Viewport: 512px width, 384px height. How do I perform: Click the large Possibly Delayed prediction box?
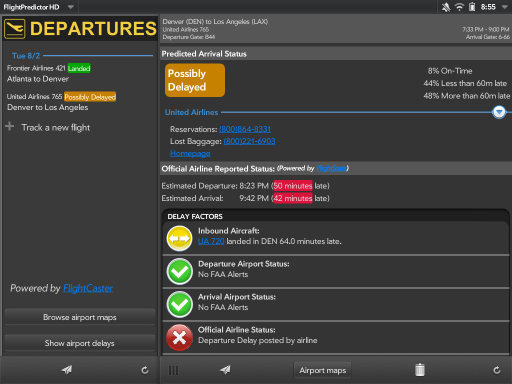pyautogui.click(x=195, y=80)
